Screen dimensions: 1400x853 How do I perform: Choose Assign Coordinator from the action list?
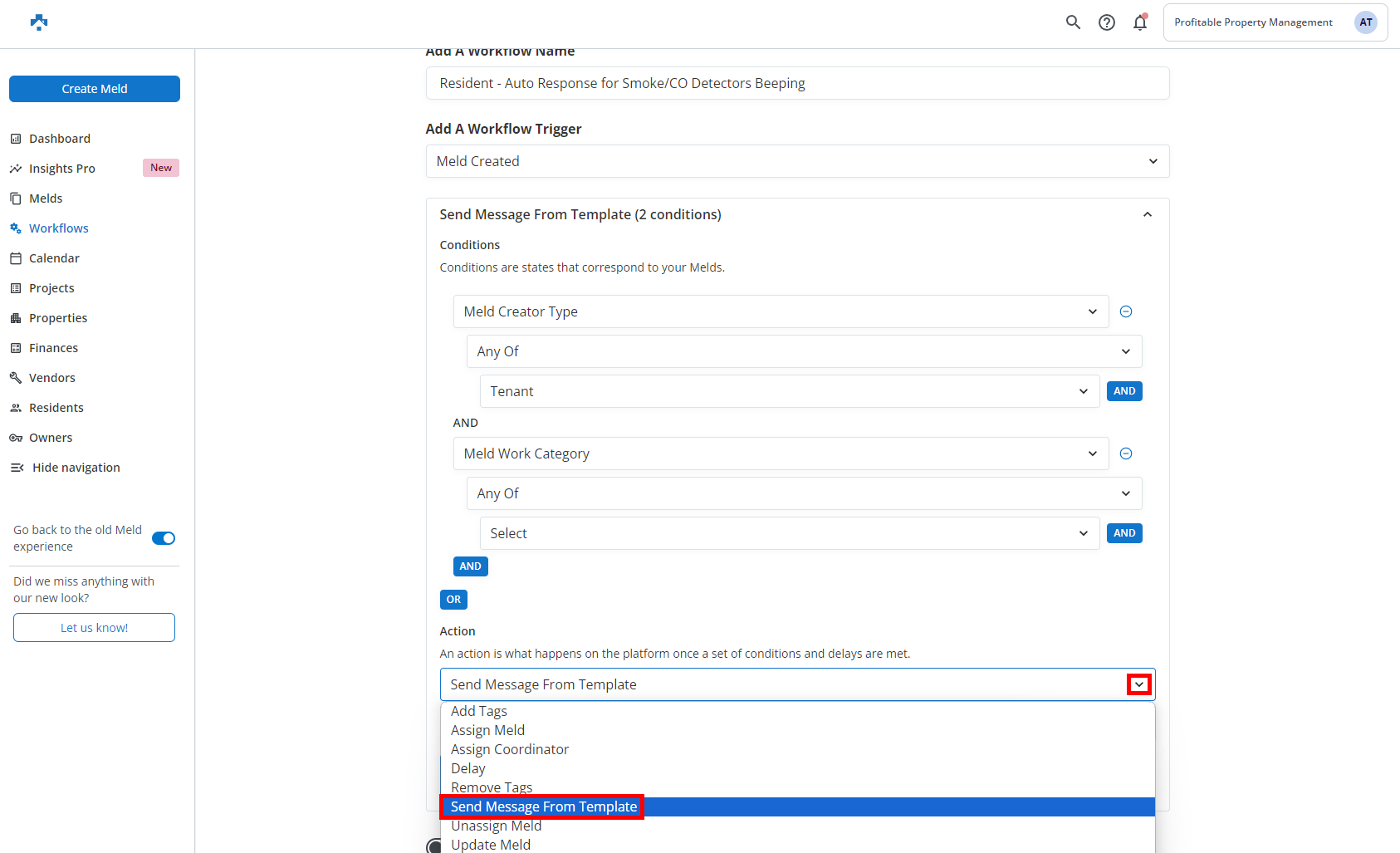tap(510, 749)
